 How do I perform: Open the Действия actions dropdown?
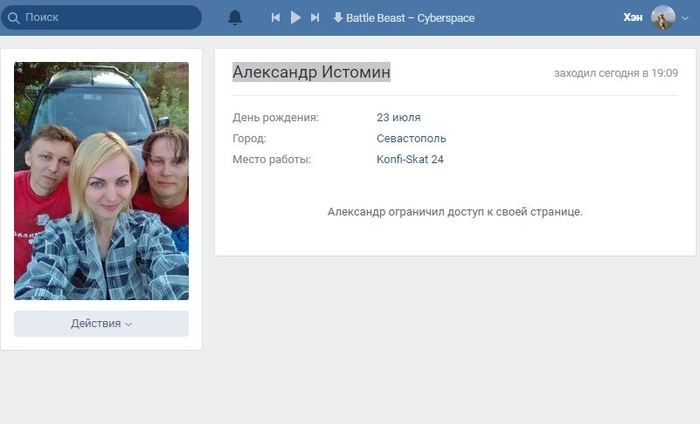point(101,324)
